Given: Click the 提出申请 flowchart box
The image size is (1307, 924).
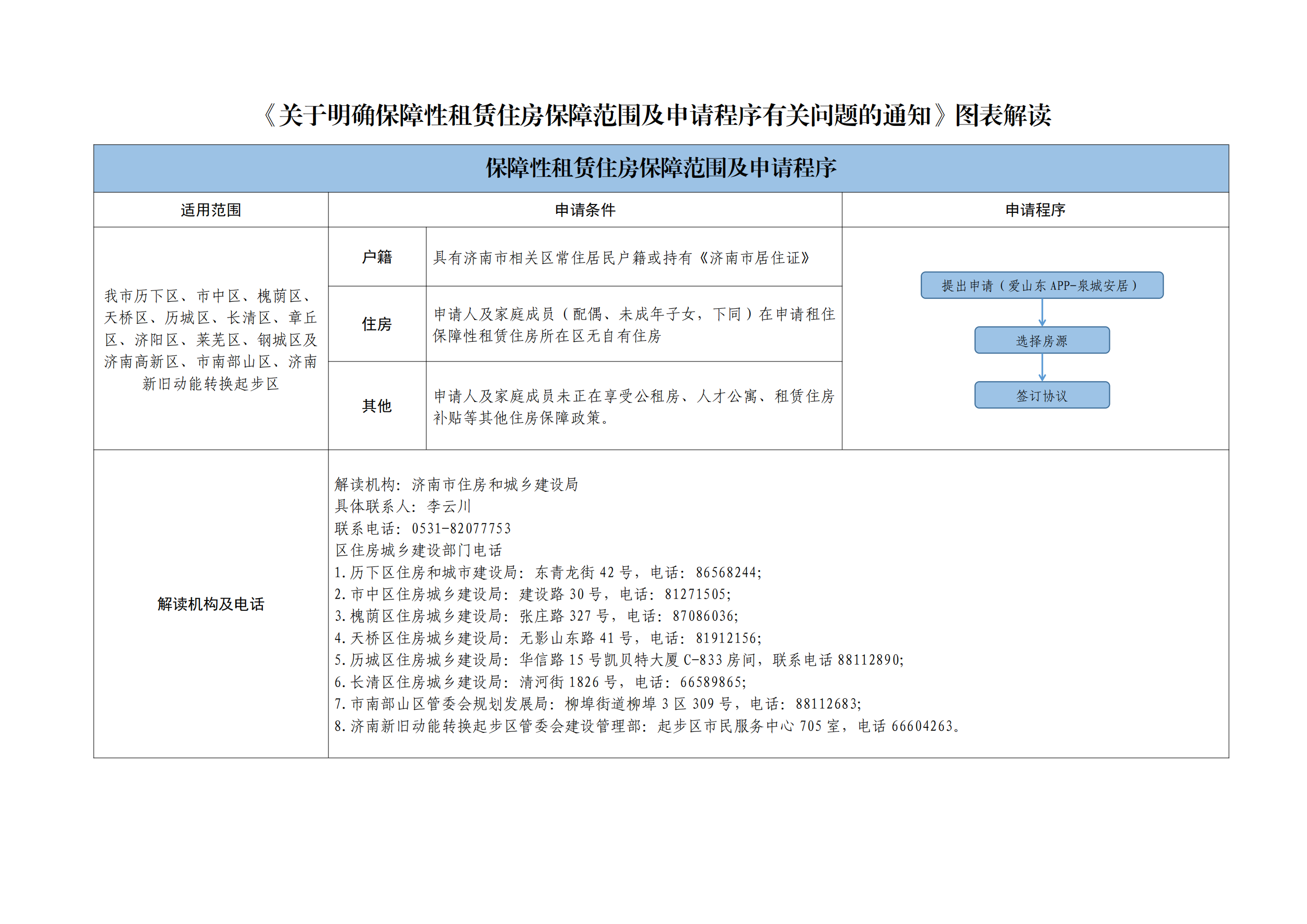Looking at the screenshot, I should tap(1042, 285).
